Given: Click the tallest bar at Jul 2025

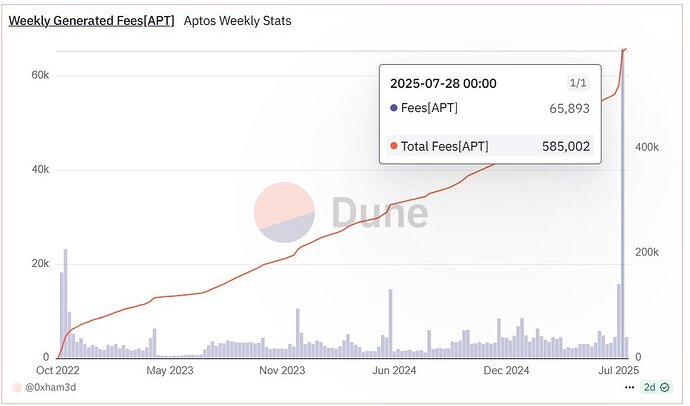Looking at the screenshot, I should (623, 203).
